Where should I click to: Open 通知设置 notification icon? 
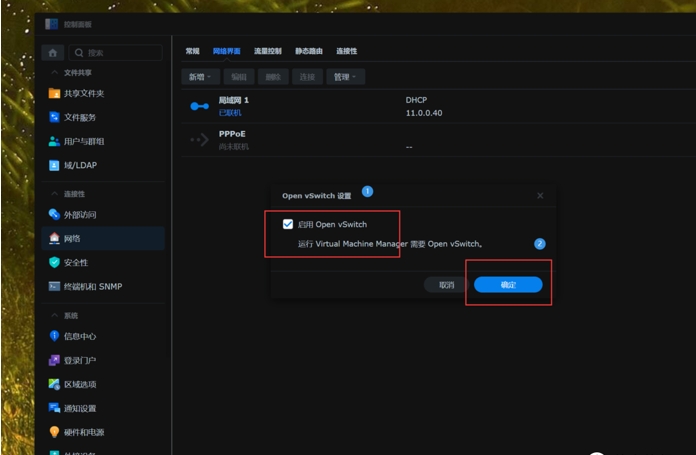(54, 408)
